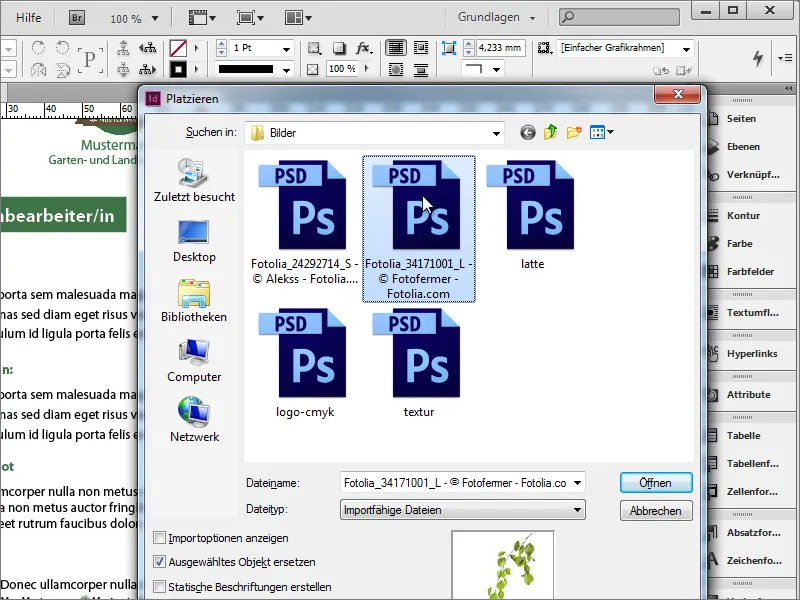Click the drop shadow icon

(339, 48)
